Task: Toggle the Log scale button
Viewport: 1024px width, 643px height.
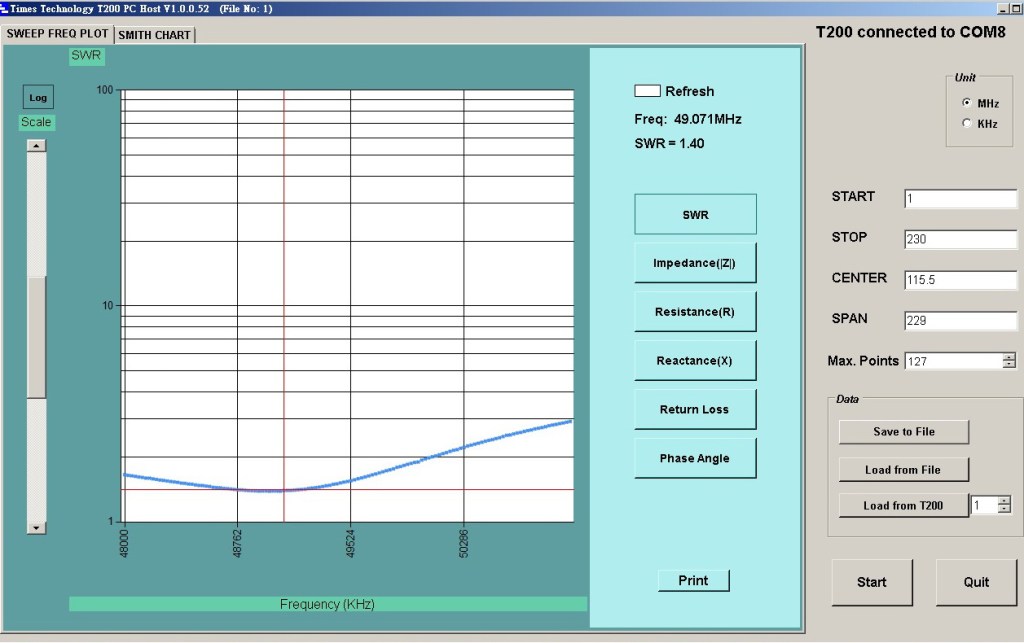Action: [x=38, y=97]
